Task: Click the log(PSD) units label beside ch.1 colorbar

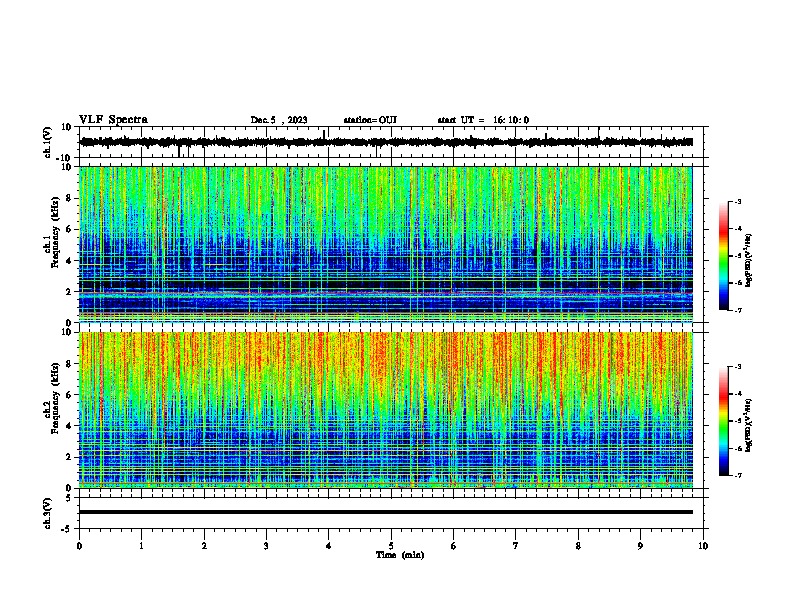Action: [x=749, y=261]
